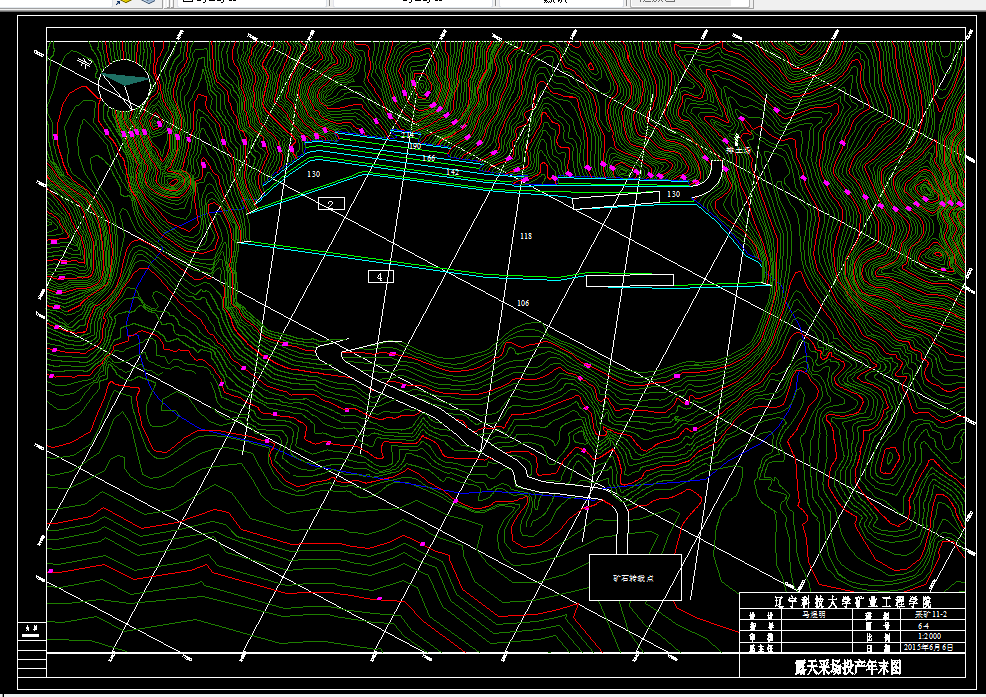This screenshot has height=697, width=986.
Task: Select the title text "露天采场投产年末图"
Action: [848, 667]
